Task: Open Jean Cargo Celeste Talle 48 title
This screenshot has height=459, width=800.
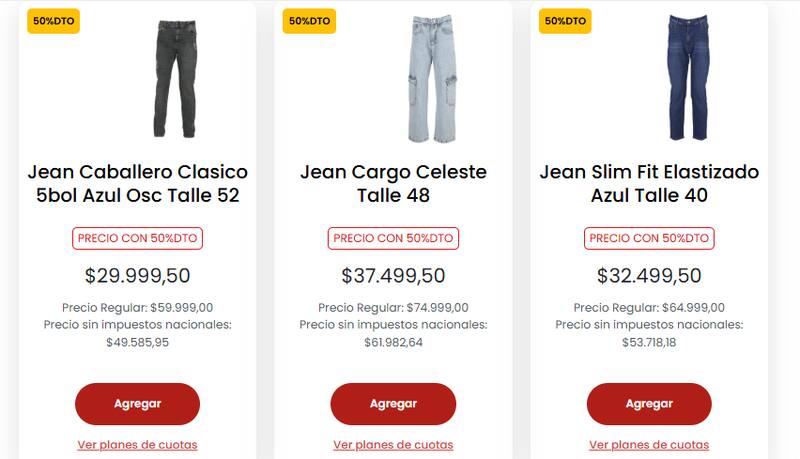Action: click(x=393, y=184)
